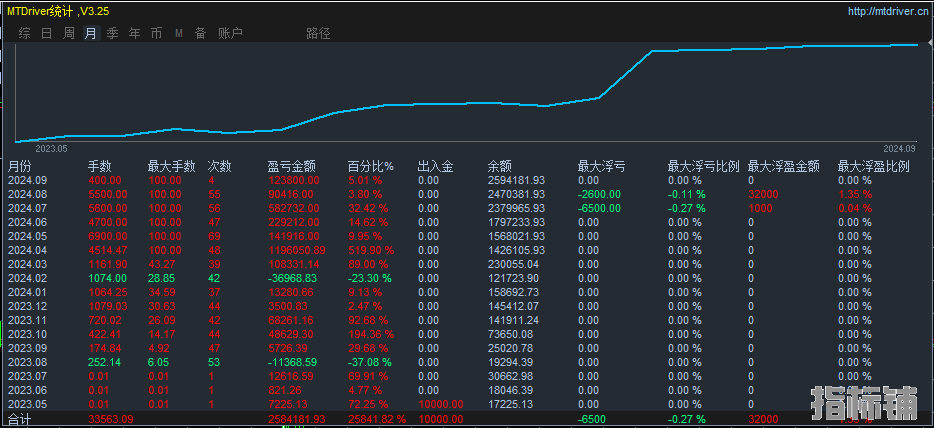Select the 币 currency tab
This screenshot has width=934, height=428.
(x=157, y=33)
